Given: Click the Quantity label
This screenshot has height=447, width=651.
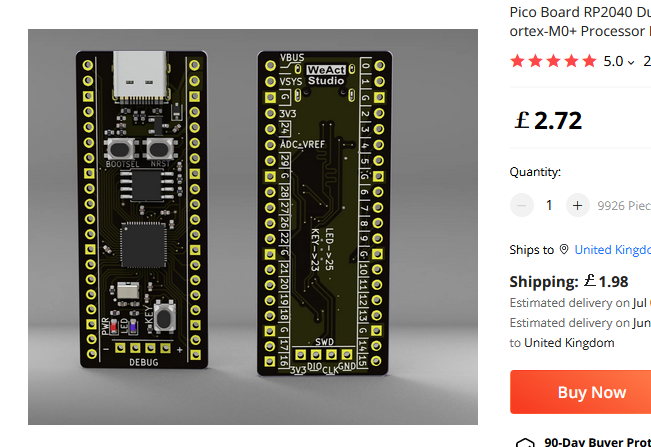Looking at the screenshot, I should [535, 172].
